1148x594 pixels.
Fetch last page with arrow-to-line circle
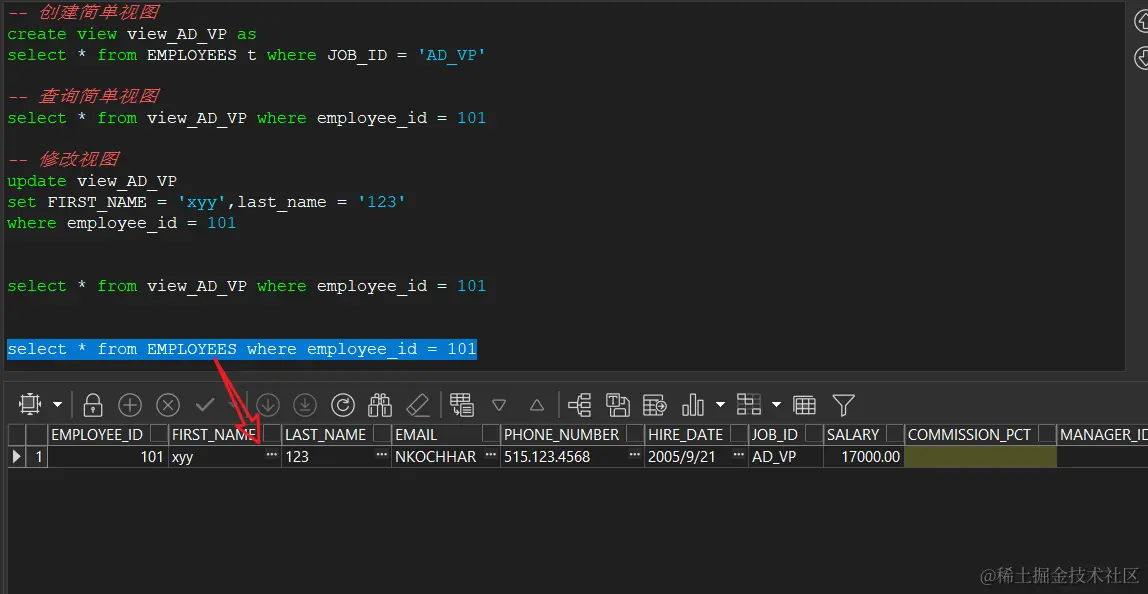pos(305,404)
